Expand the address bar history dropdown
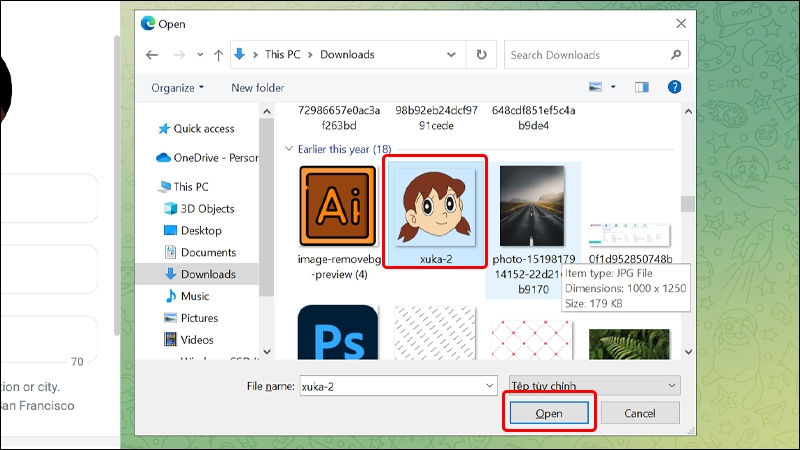Image resolution: width=800 pixels, height=450 pixels. point(451,54)
